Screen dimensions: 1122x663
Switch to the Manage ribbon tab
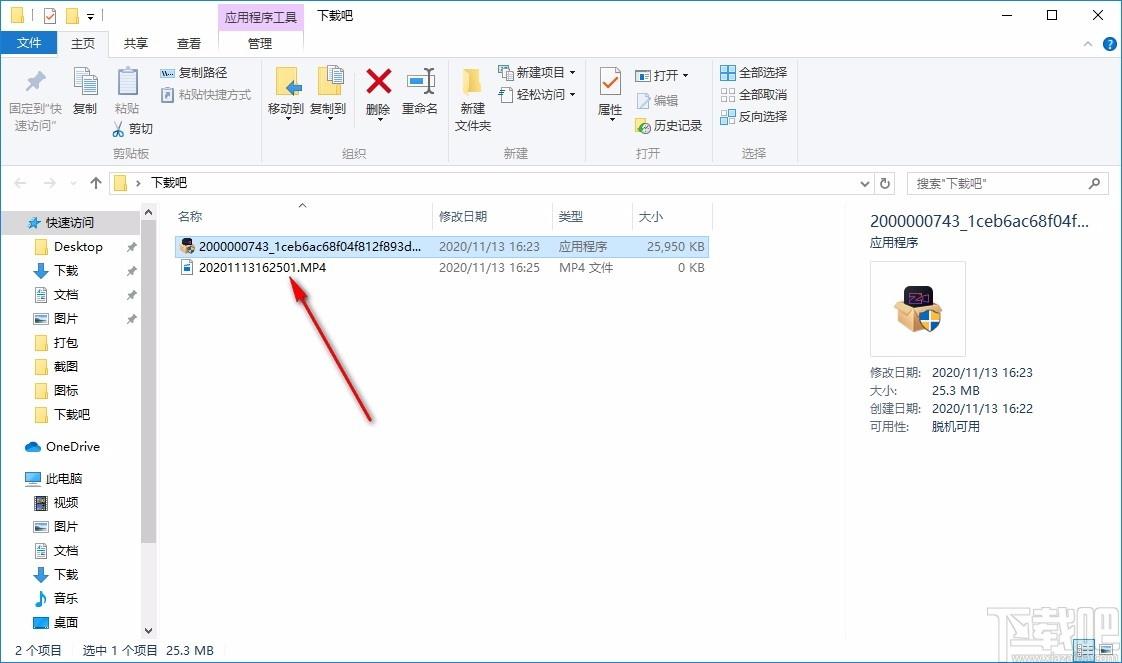[260, 44]
